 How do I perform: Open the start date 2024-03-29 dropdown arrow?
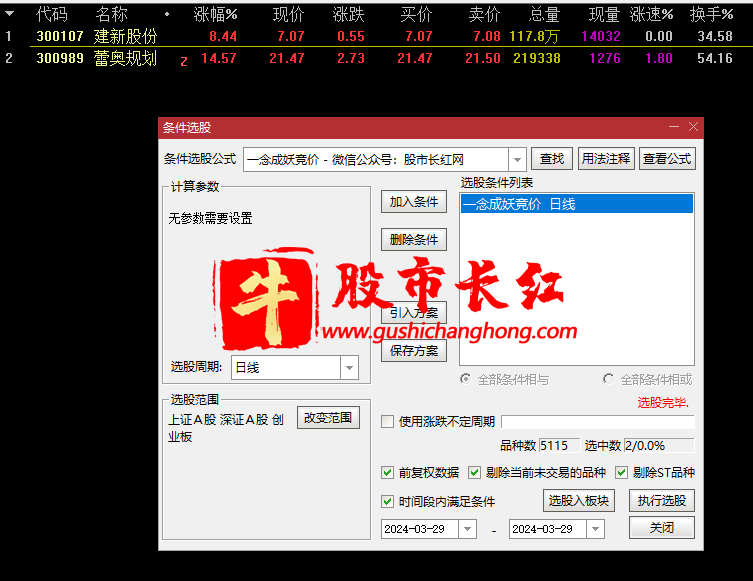[x=467, y=529]
